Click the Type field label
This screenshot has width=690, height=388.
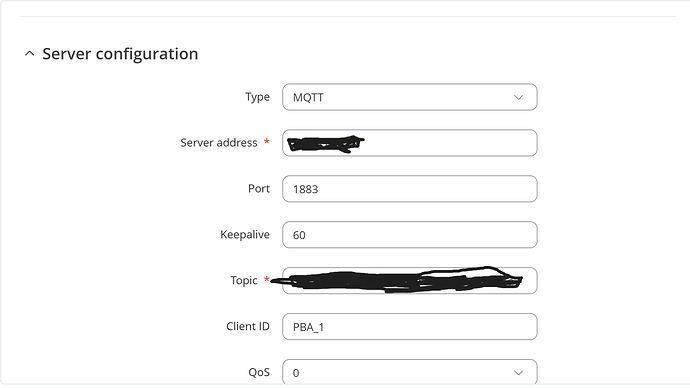(257, 97)
